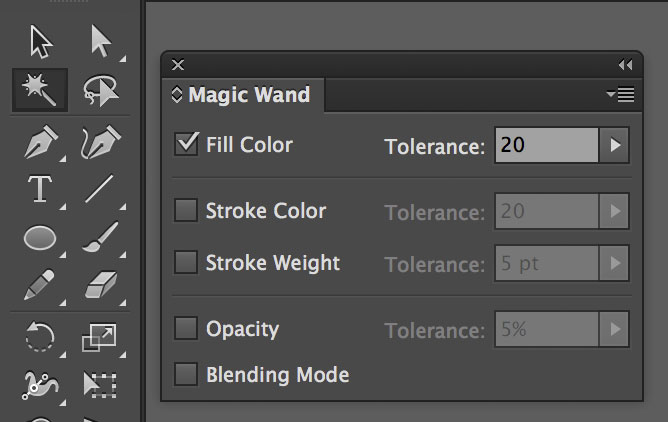Enable the Blending Mode checkbox

point(186,374)
